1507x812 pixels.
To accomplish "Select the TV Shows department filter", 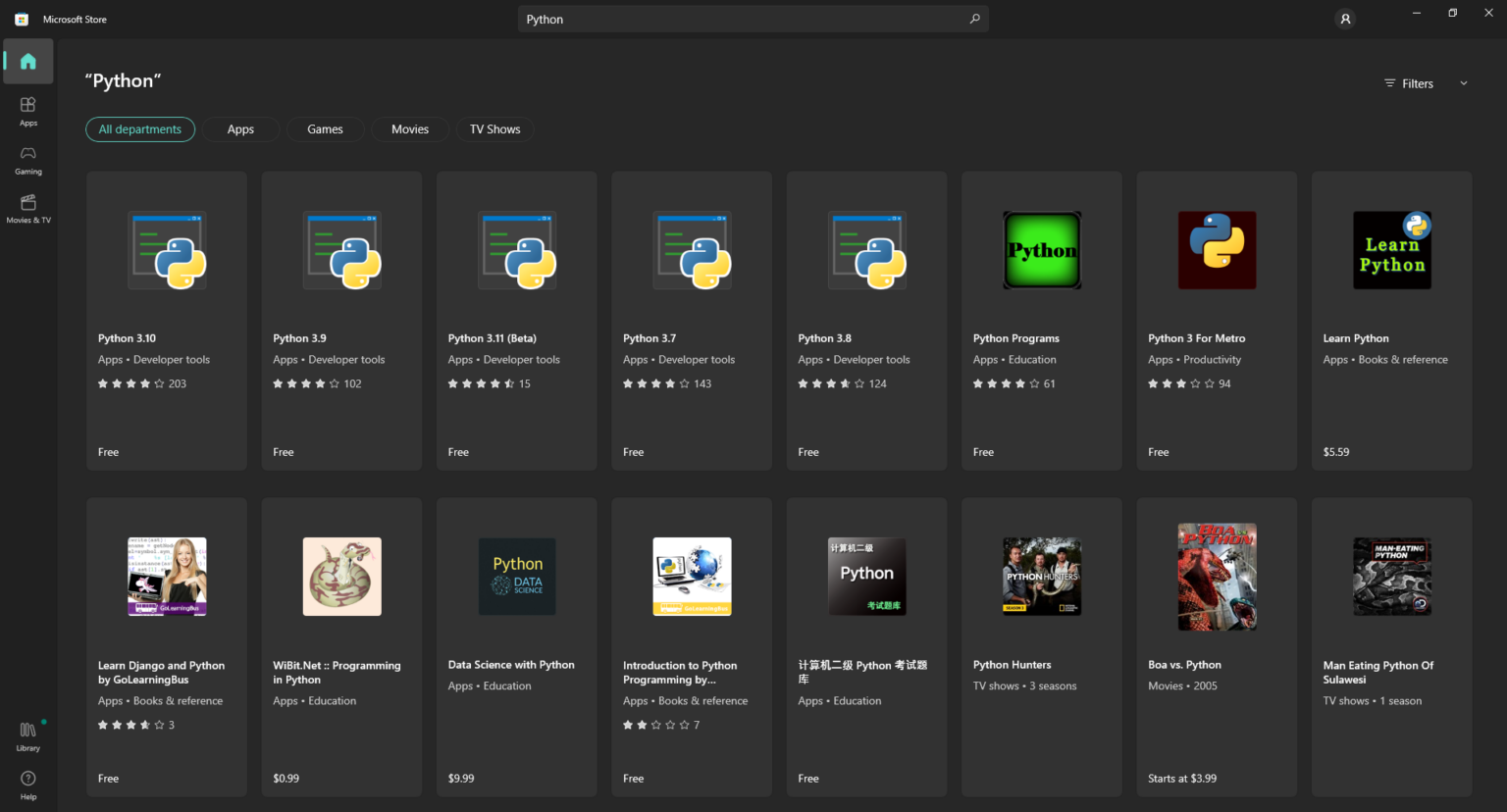I will (x=494, y=128).
